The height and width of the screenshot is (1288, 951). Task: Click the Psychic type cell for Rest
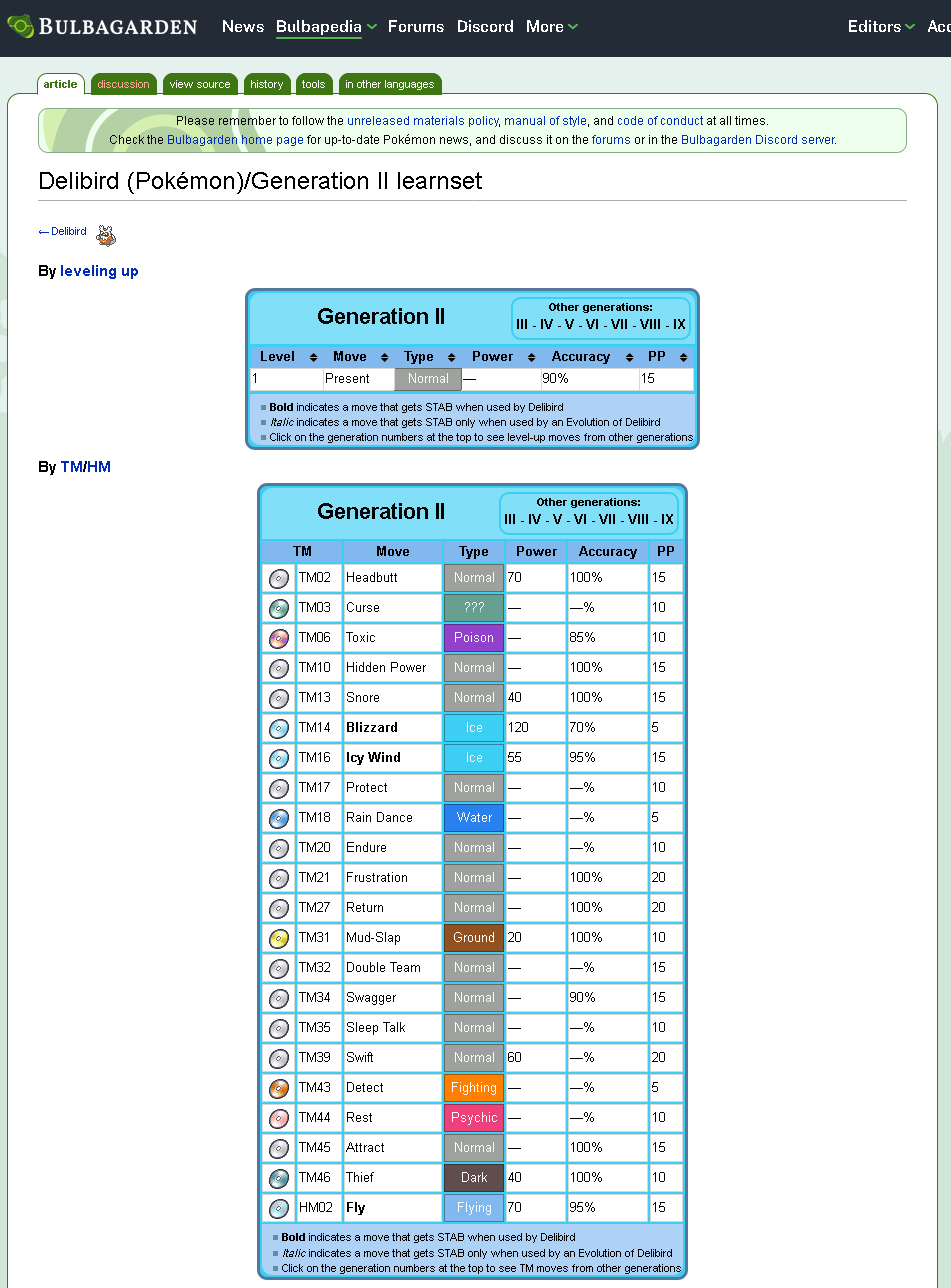474,1118
